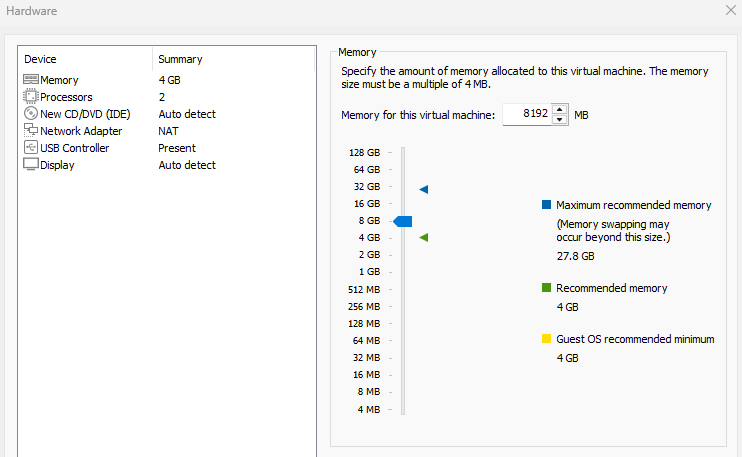Click the 1 GB slider label
742x457 pixels.
[369, 272]
